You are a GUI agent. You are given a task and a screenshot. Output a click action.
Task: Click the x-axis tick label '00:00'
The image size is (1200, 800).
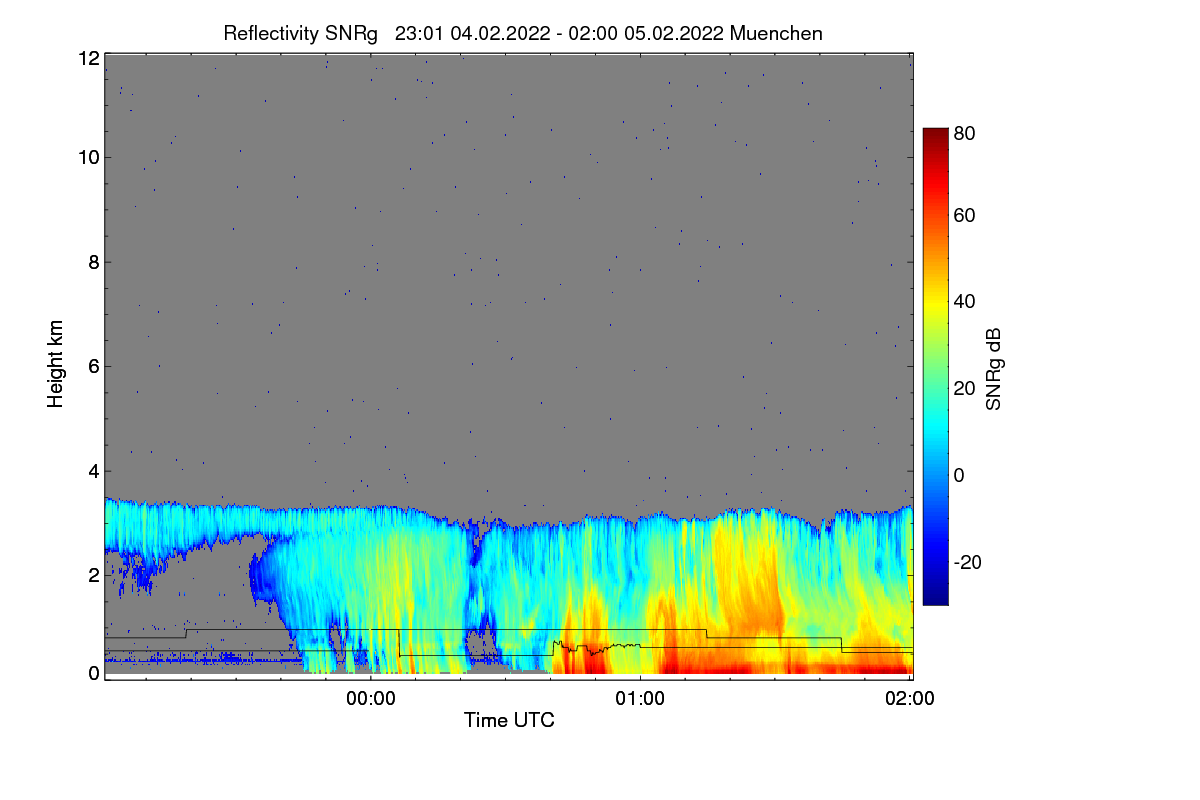371,700
